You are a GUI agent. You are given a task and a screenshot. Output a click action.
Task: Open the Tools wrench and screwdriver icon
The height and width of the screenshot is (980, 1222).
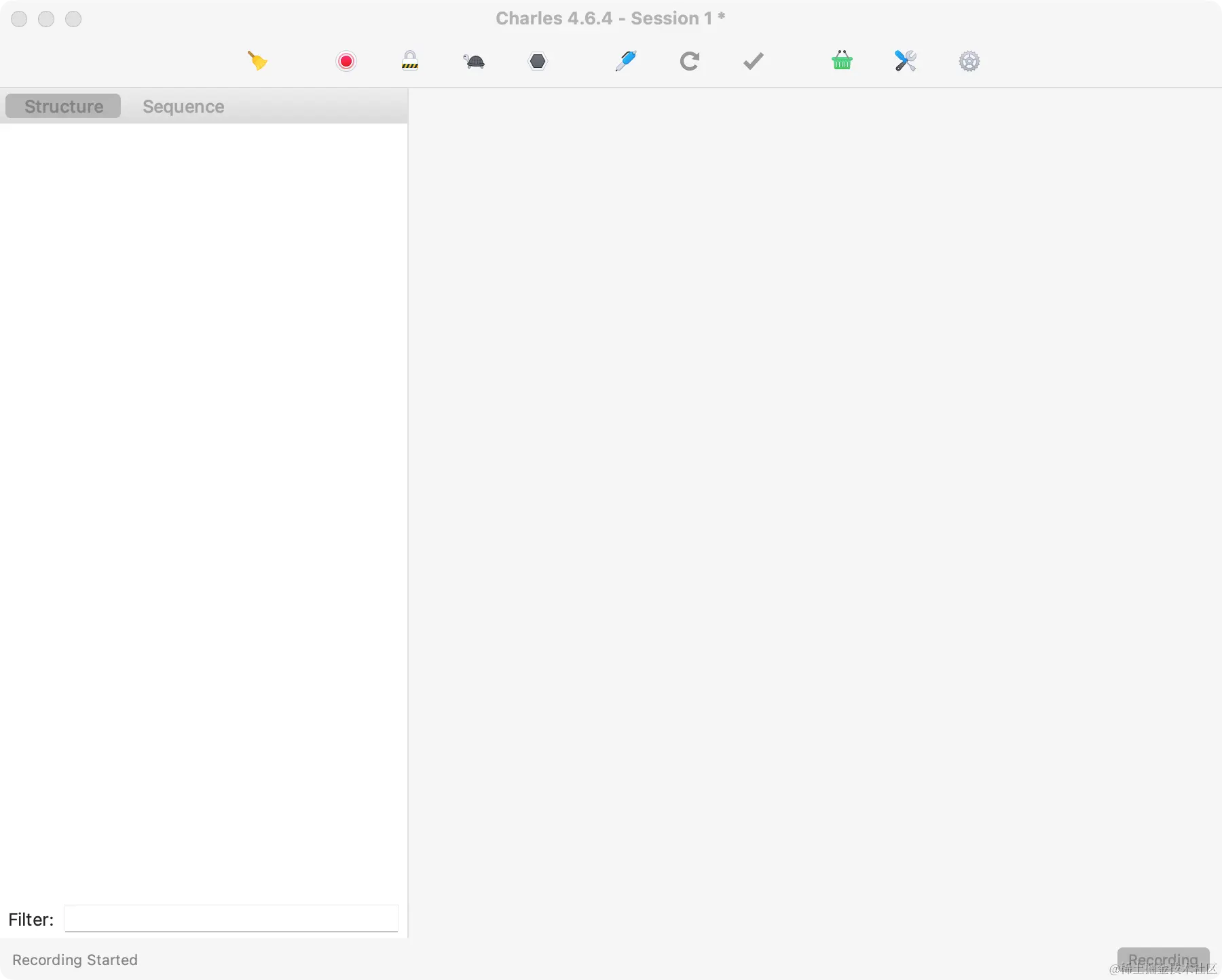906,61
